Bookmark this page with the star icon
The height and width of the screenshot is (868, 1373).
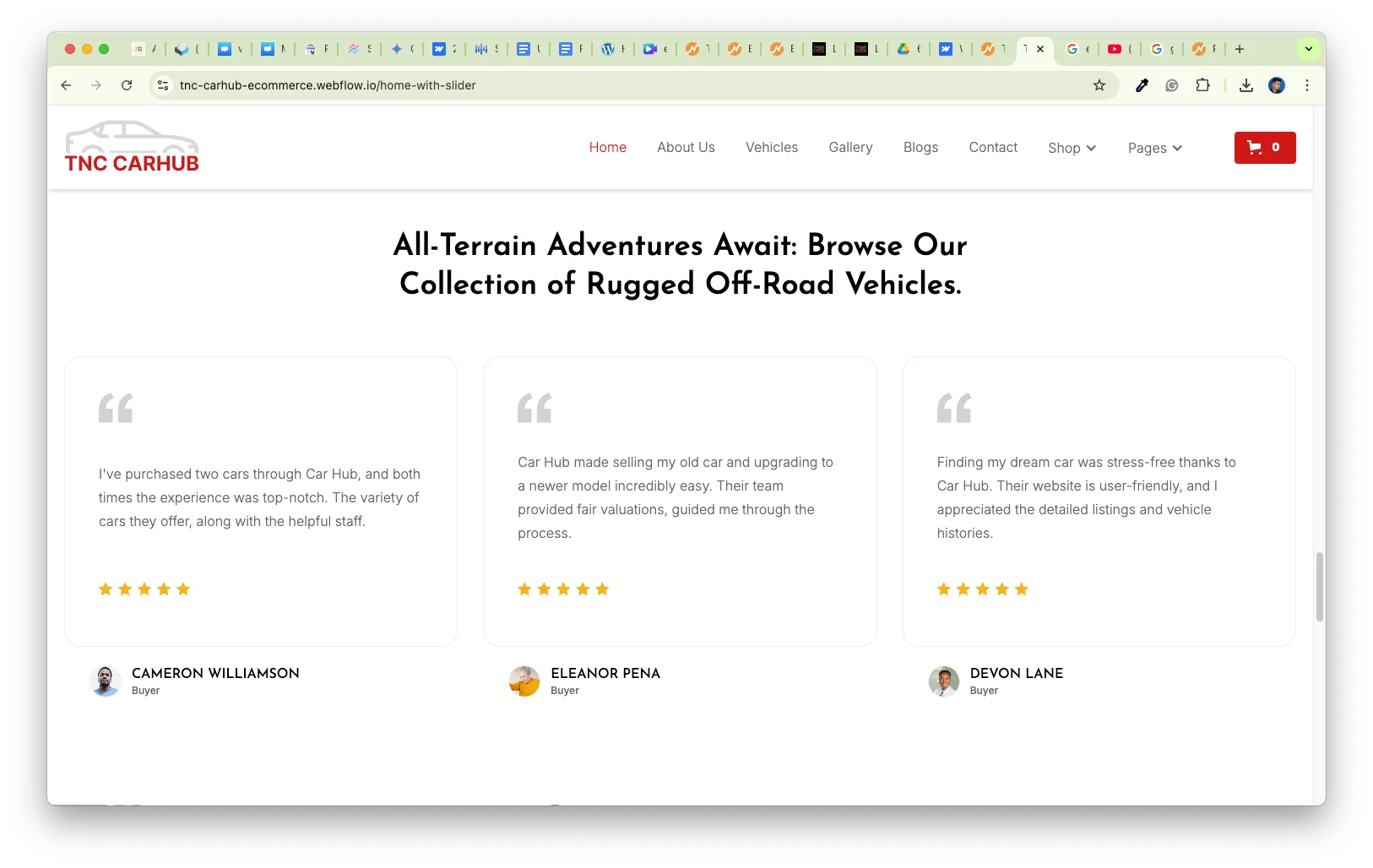click(x=1099, y=85)
